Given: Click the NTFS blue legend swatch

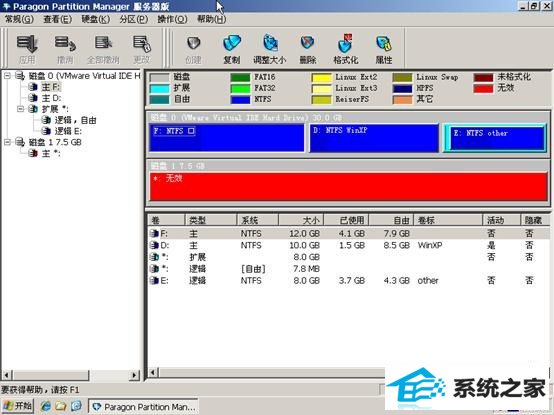Looking at the screenshot, I should click(x=240, y=99).
